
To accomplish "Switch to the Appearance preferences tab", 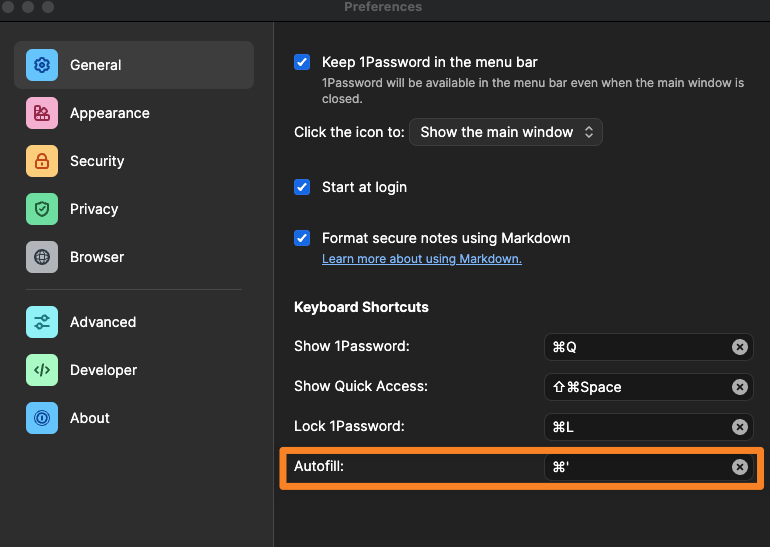I will 109,113.
